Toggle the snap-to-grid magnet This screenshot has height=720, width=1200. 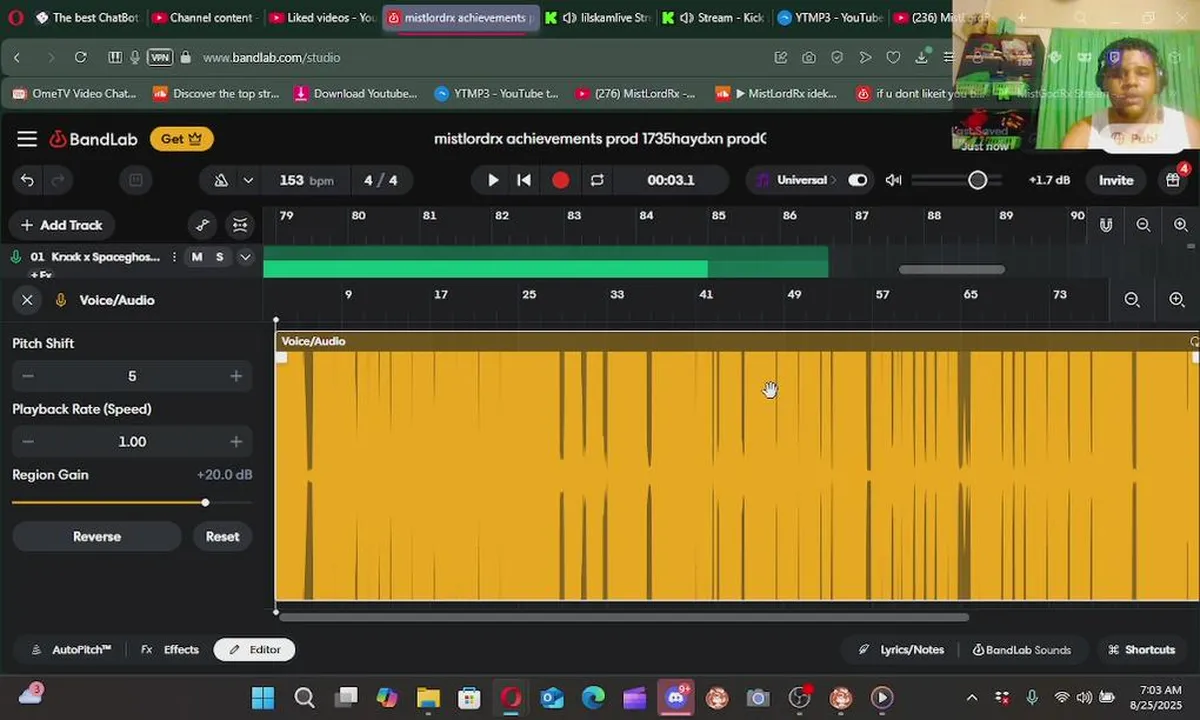[x=1106, y=225]
